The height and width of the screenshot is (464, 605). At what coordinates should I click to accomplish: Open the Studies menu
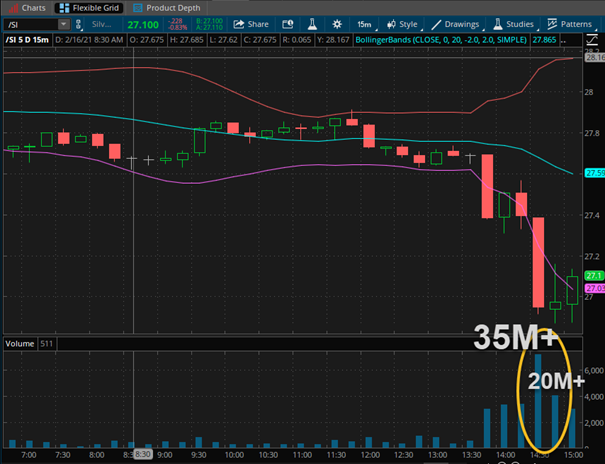point(514,23)
